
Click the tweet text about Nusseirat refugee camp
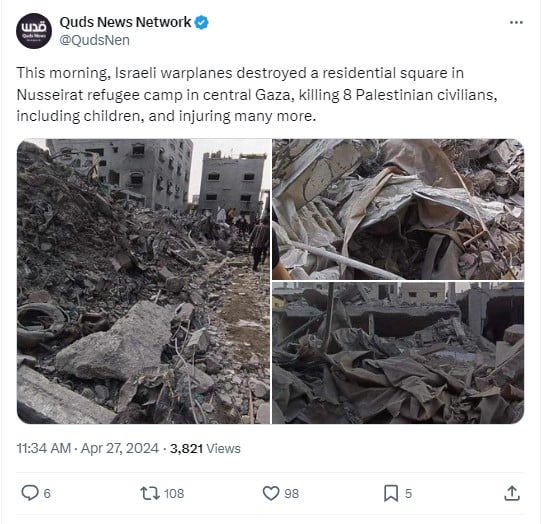coord(257,95)
